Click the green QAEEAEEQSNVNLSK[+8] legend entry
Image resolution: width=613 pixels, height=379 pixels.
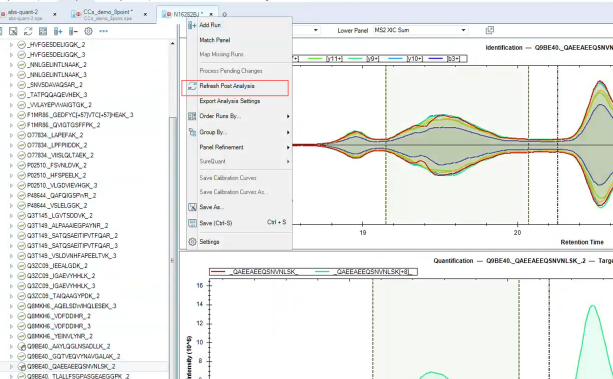364,272
